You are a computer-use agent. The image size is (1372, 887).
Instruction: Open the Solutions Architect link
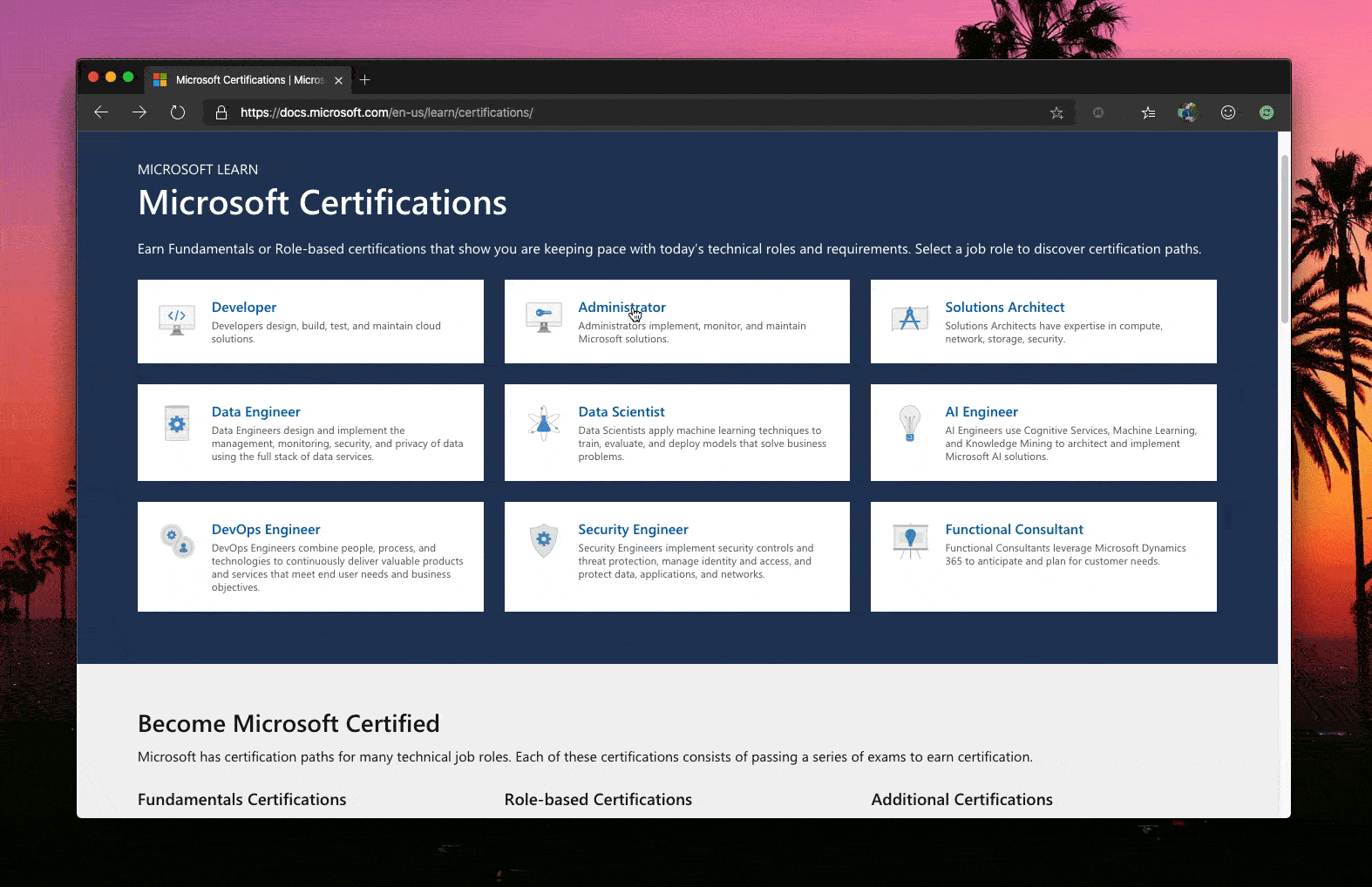[x=1005, y=307]
